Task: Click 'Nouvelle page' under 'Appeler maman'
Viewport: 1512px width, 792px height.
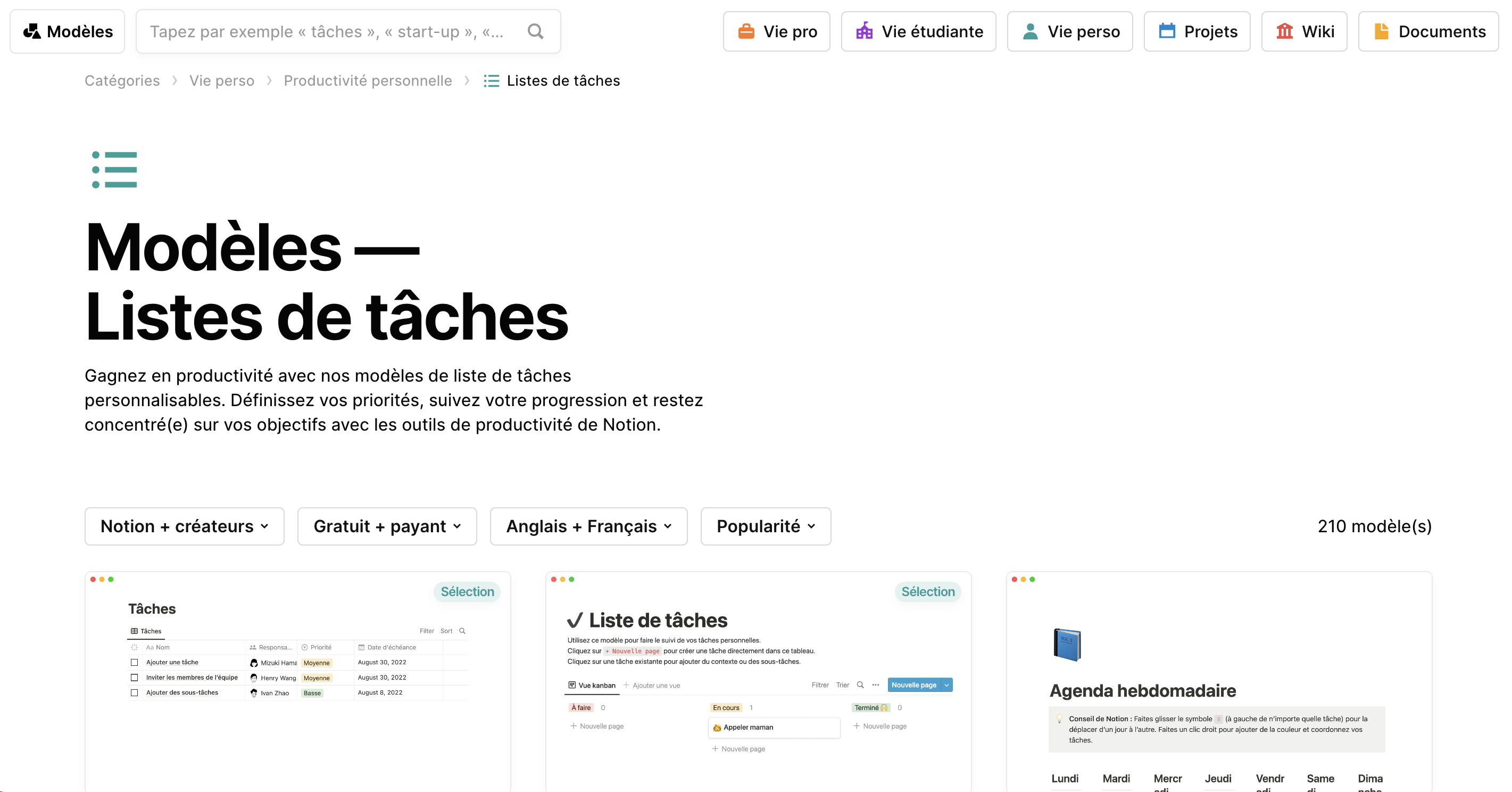Action: coord(738,749)
